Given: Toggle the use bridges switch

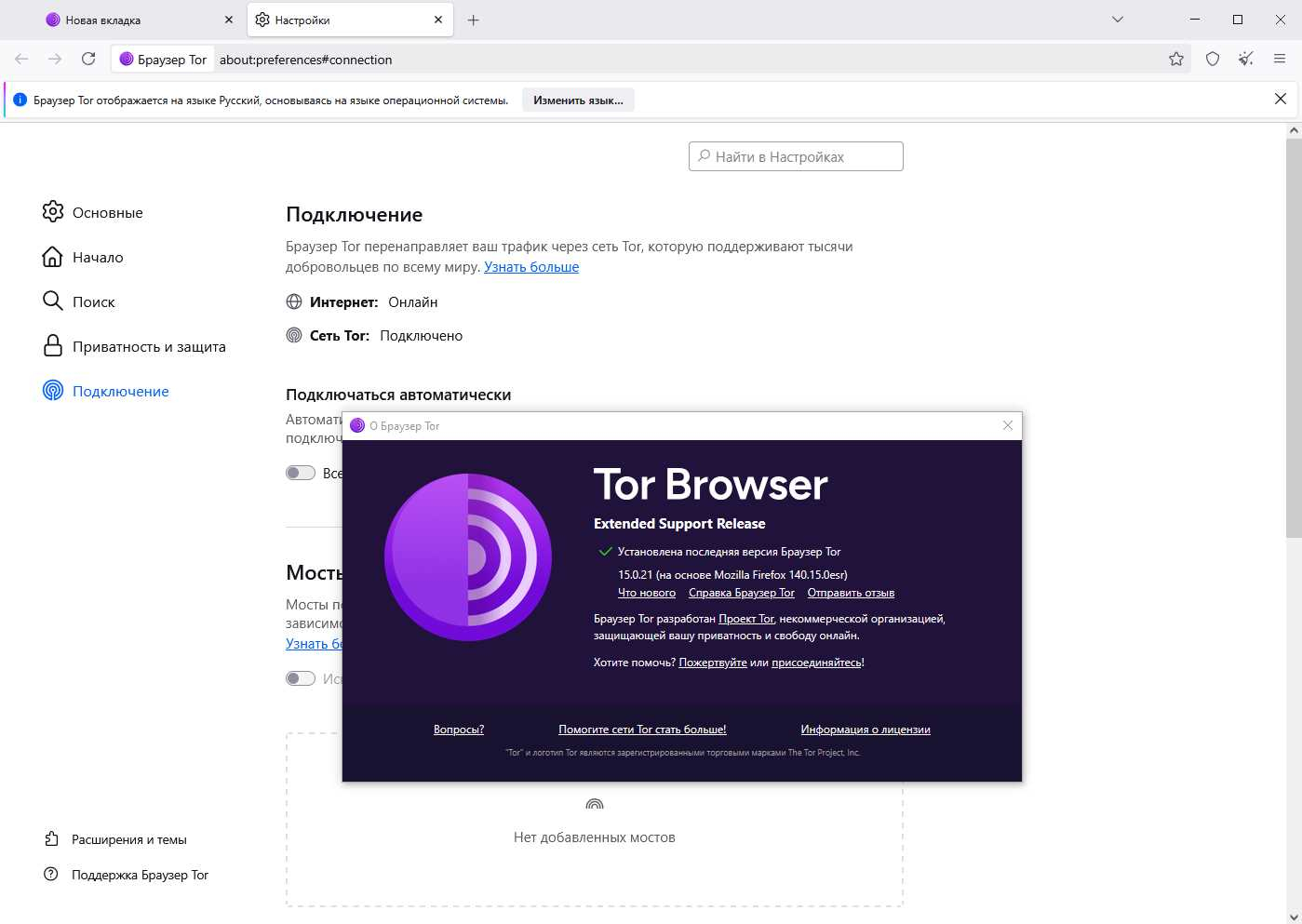Looking at the screenshot, I should coord(300,678).
